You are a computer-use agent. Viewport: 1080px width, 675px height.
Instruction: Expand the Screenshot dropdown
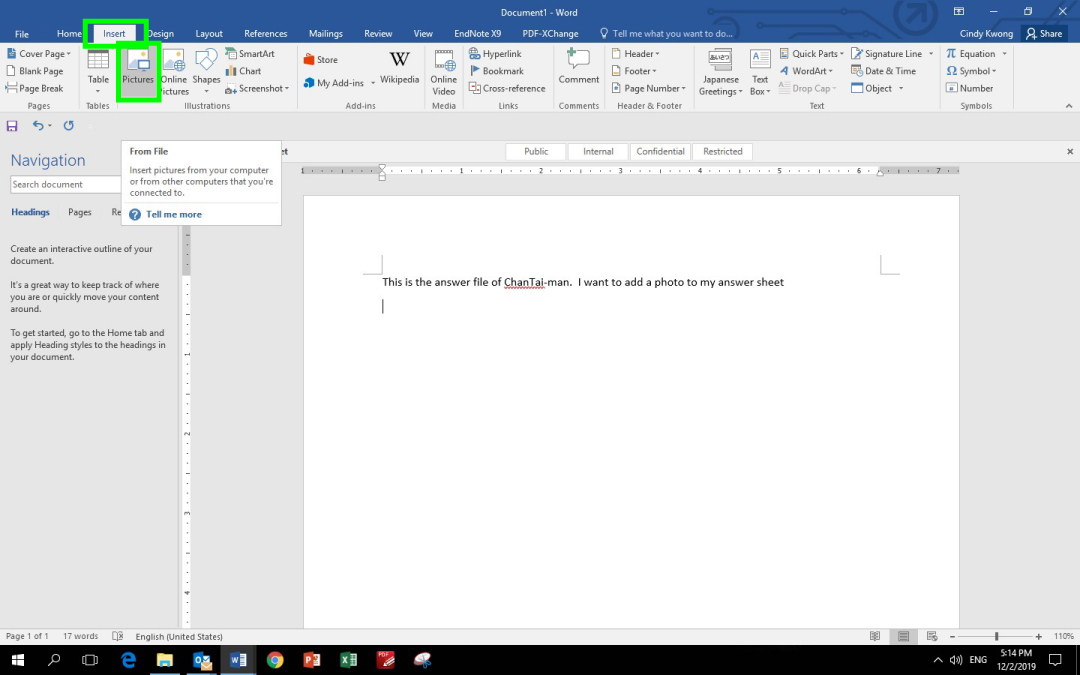coord(287,88)
